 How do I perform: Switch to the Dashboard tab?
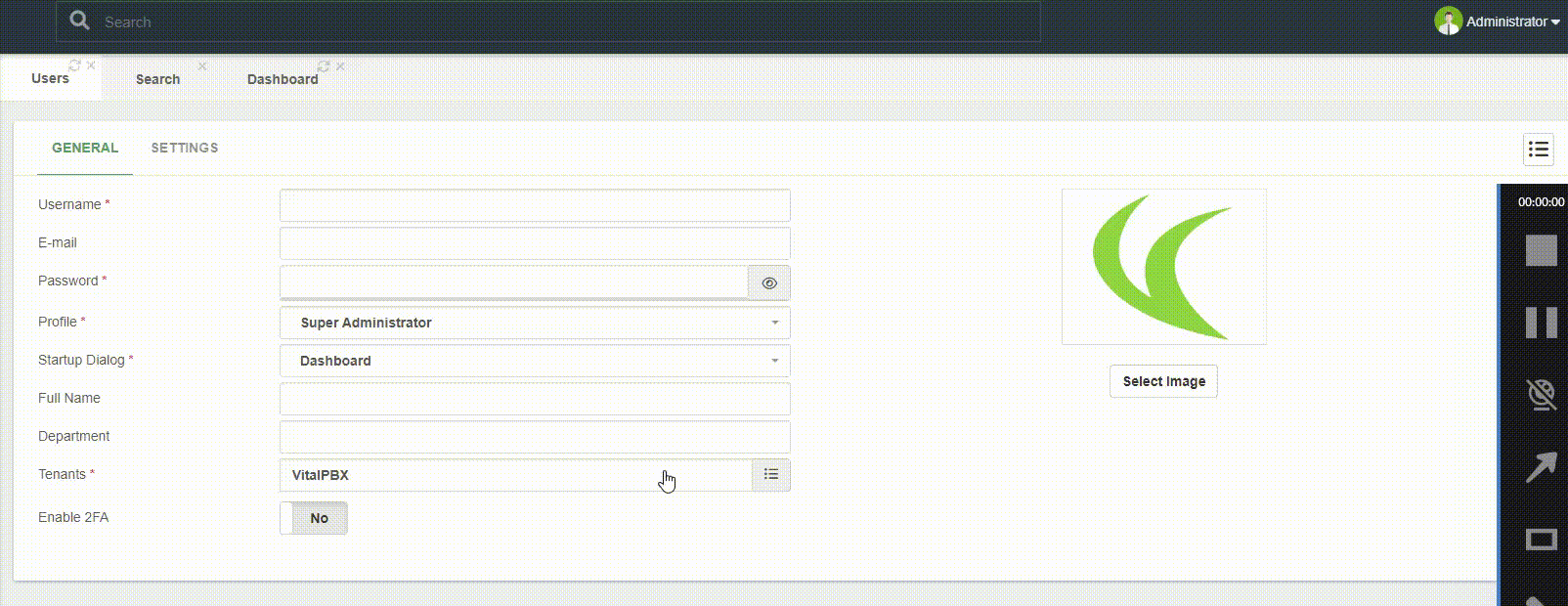[x=283, y=79]
